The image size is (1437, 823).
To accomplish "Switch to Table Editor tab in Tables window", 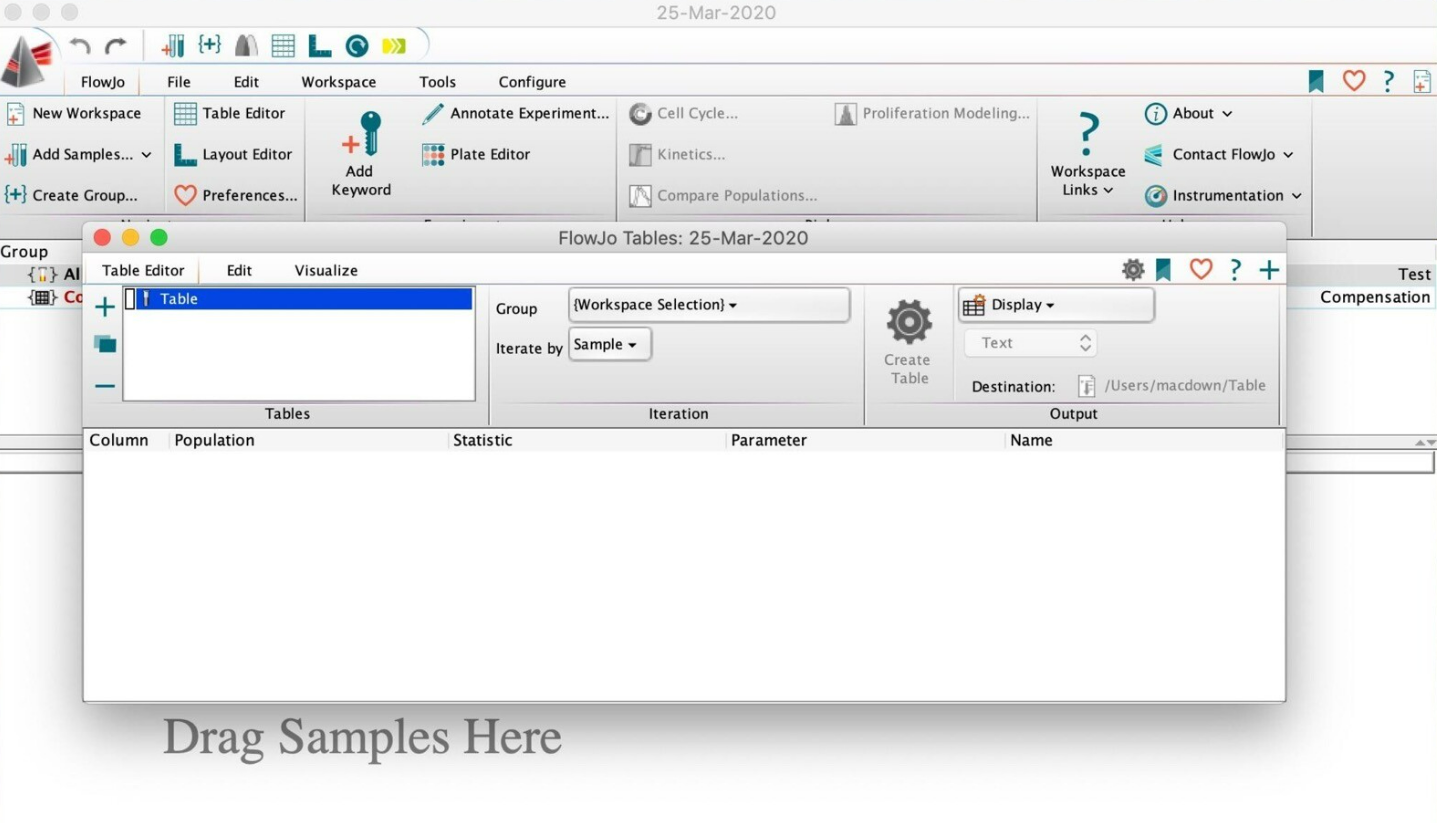I will pos(143,270).
